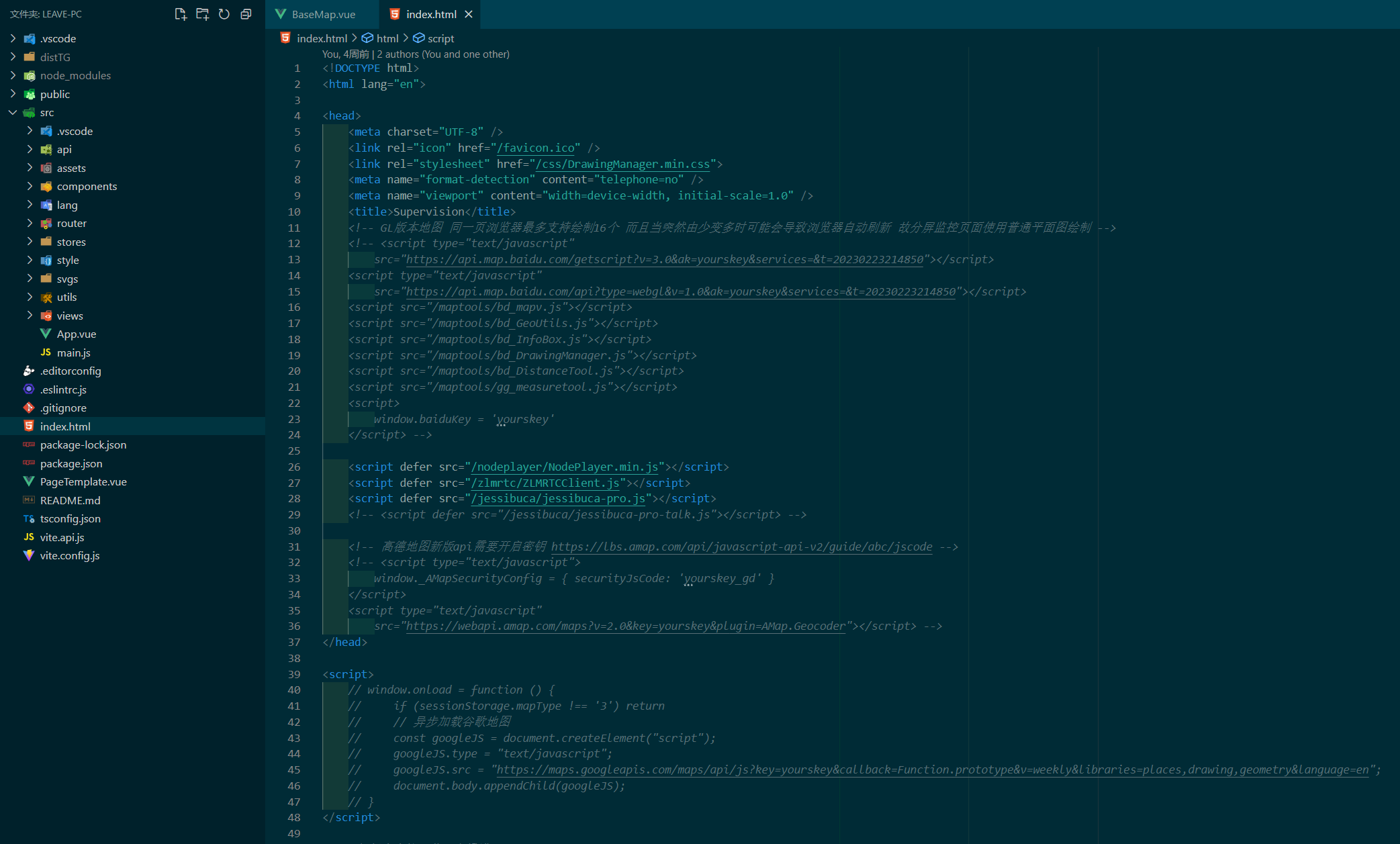Click the /favicon.ico link in code

[535, 148]
